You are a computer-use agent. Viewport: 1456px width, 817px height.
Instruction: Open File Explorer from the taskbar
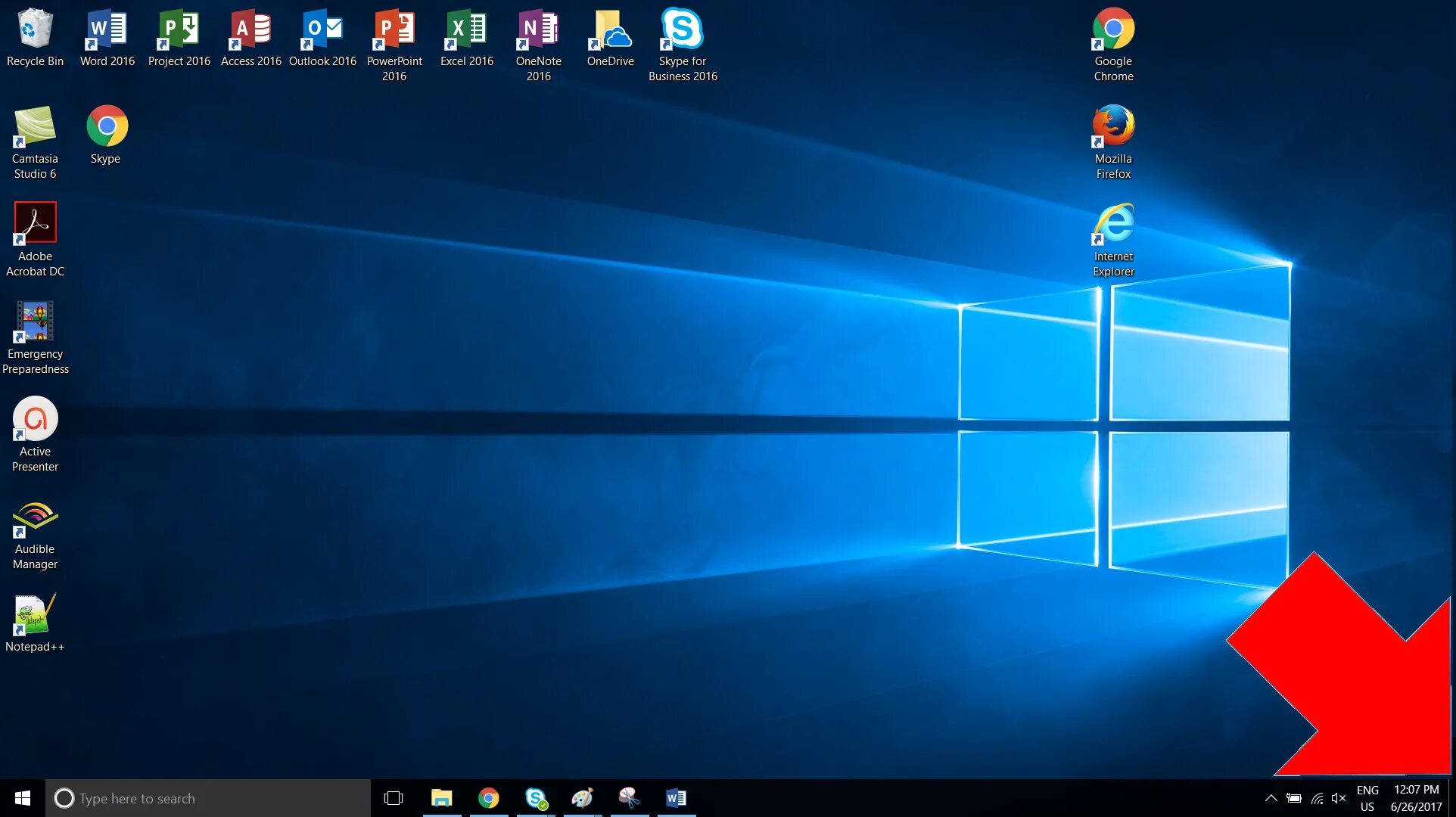pos(441,798)
